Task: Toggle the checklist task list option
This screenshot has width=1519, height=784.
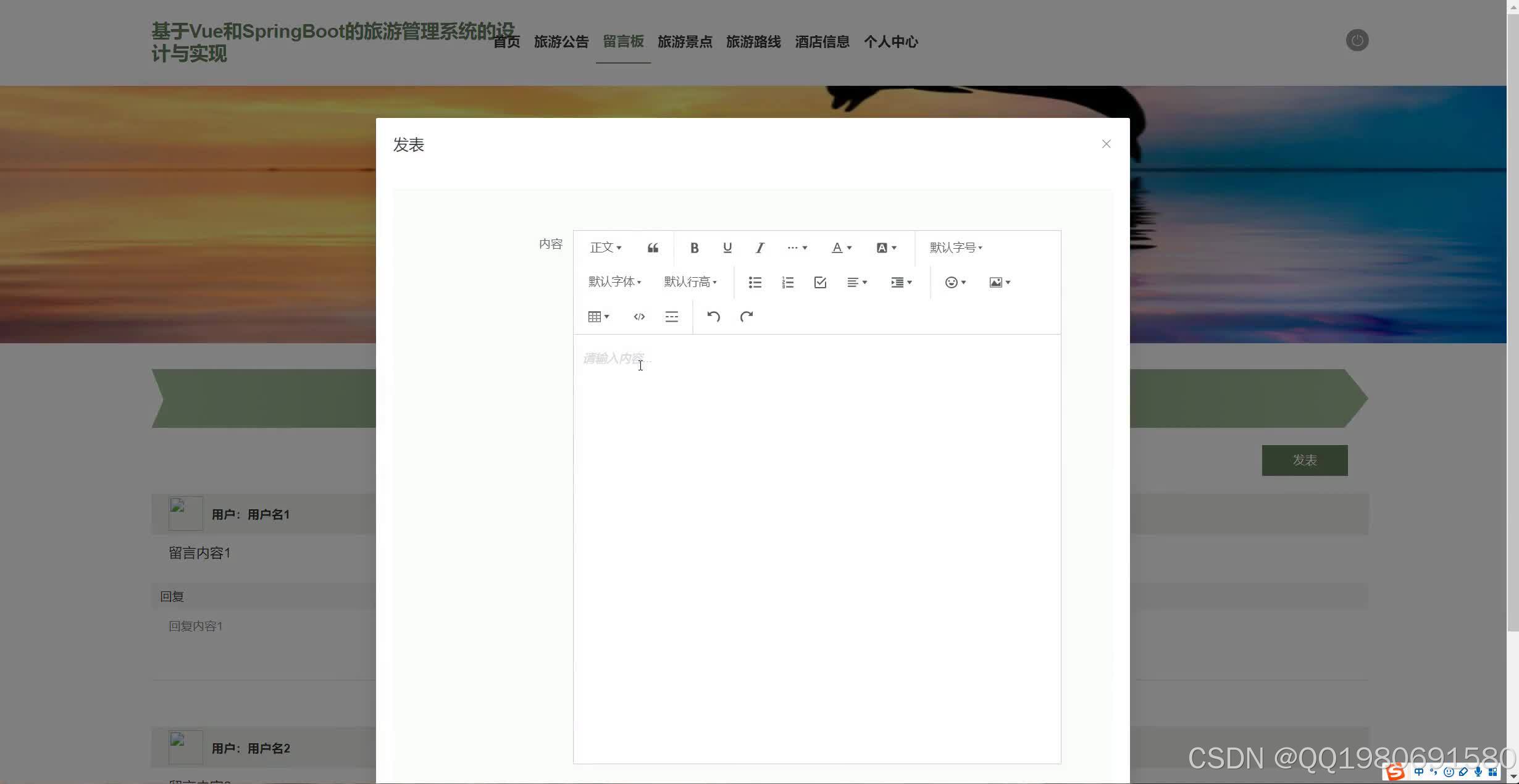Action: (819, 282)
